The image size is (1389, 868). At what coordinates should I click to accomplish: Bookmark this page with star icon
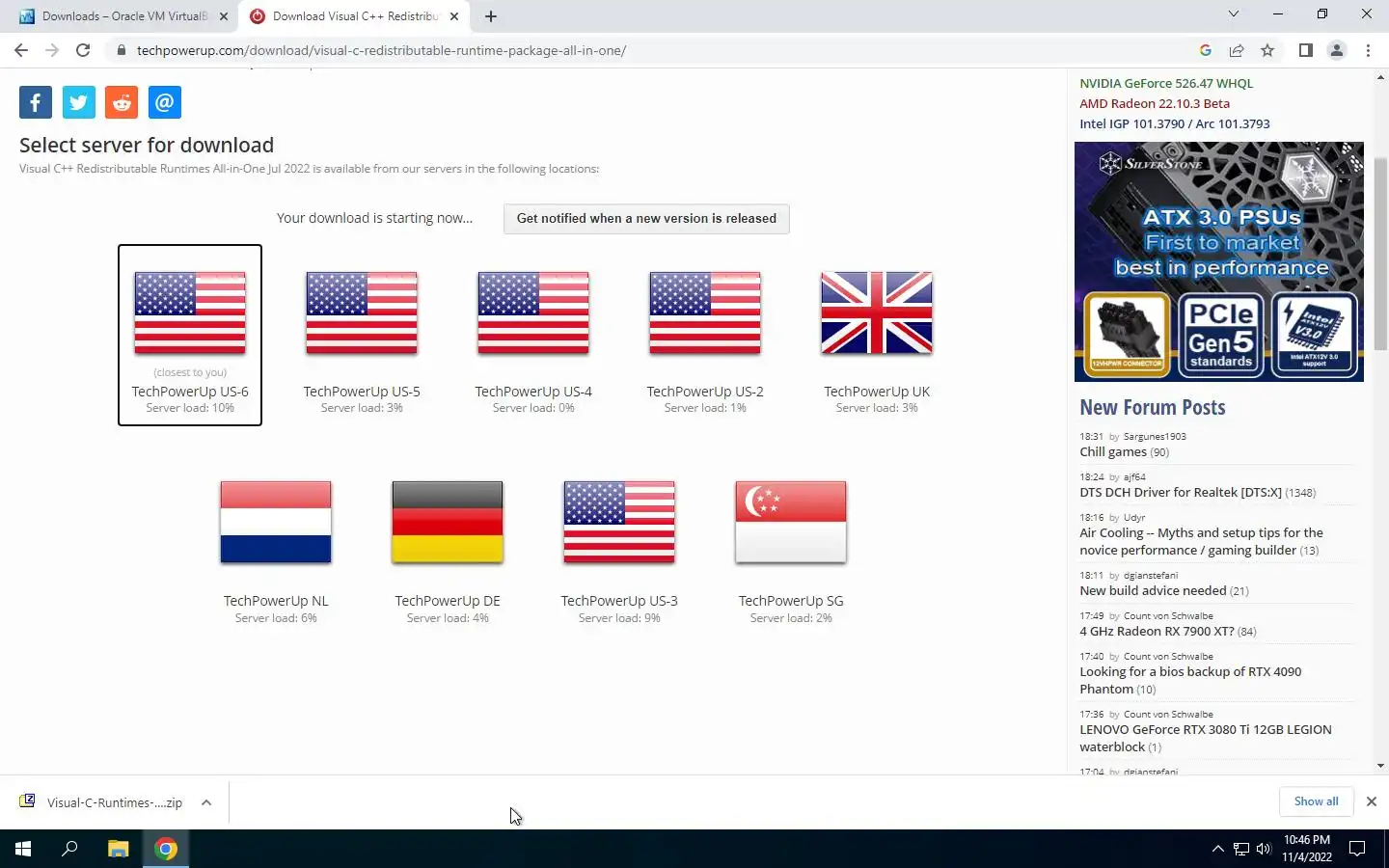coord(1267,50)
